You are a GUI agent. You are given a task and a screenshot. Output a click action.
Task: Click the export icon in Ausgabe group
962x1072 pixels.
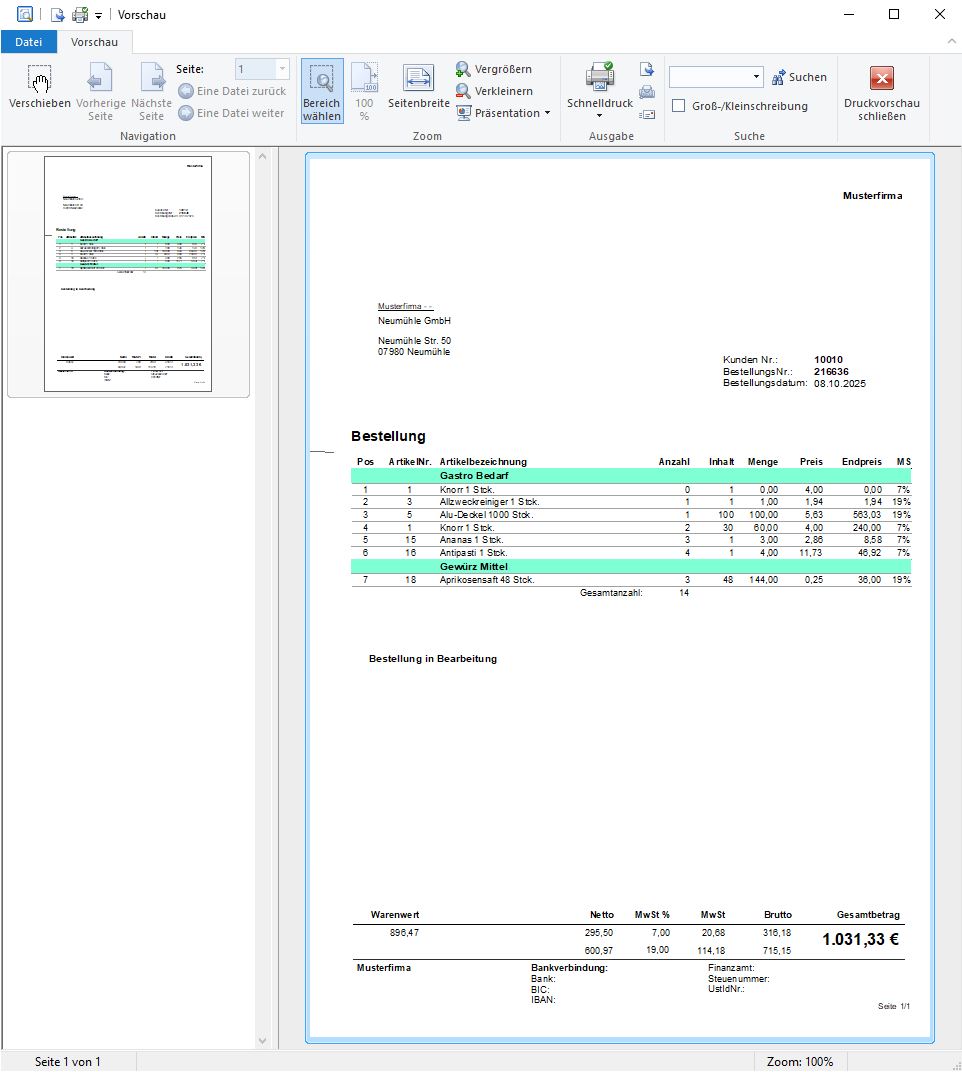[x=647, y=70]
